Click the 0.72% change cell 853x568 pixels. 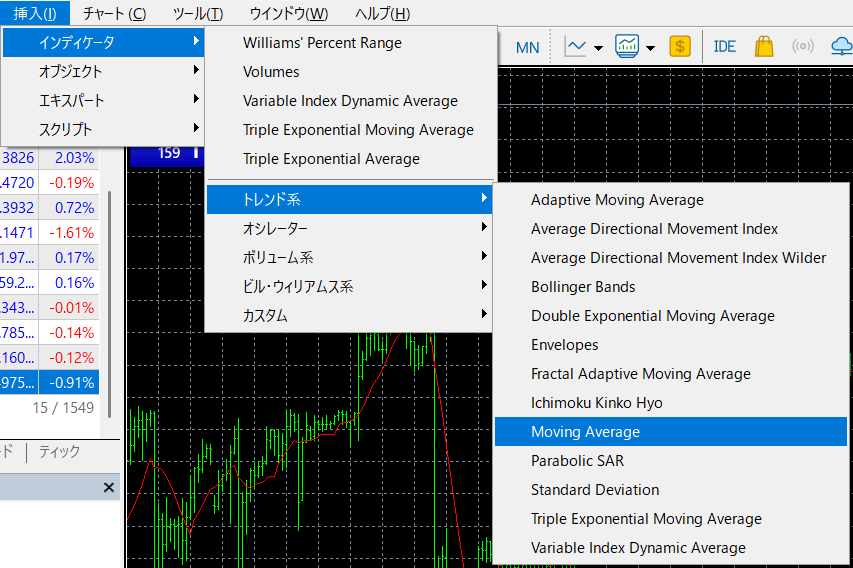[69, 208]
